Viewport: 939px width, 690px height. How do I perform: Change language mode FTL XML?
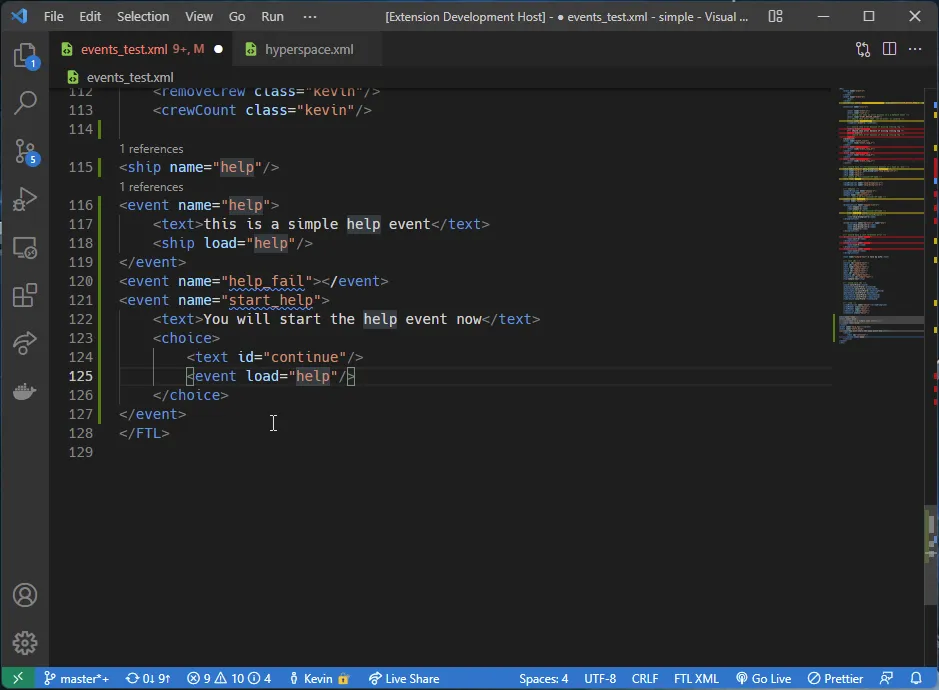[696, 678]
